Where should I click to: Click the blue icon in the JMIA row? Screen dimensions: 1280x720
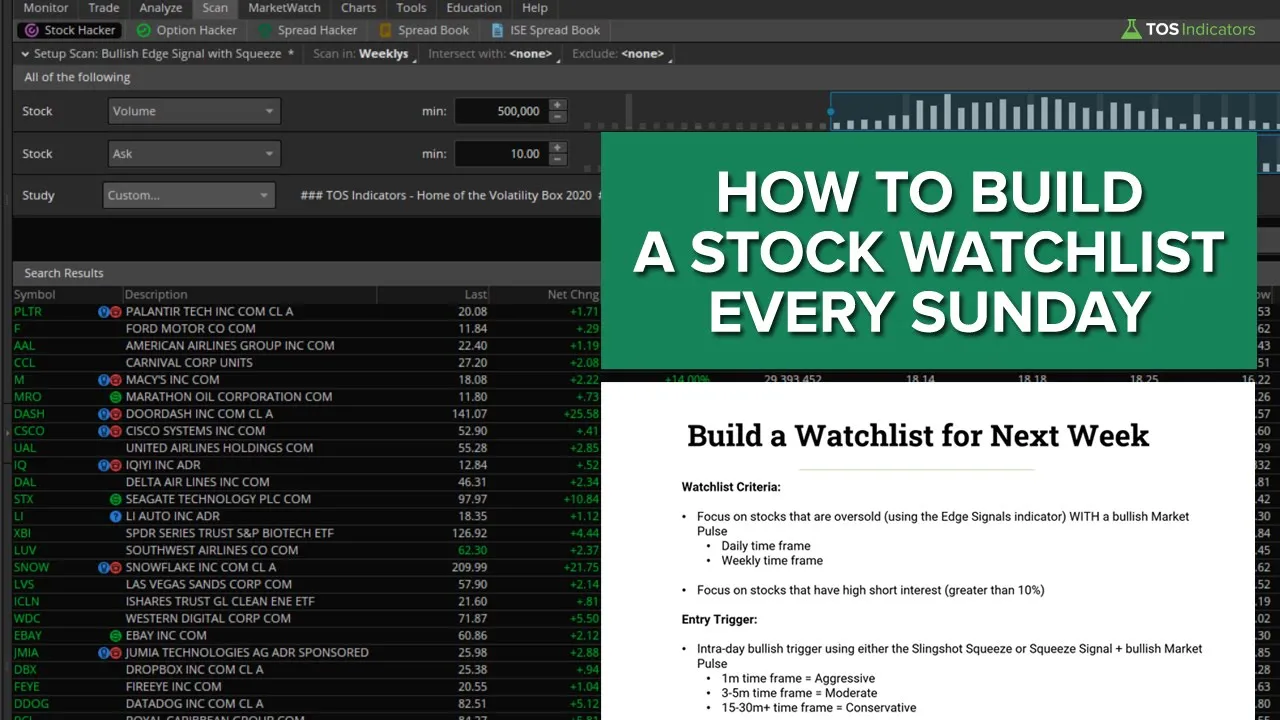coord(103,652)
